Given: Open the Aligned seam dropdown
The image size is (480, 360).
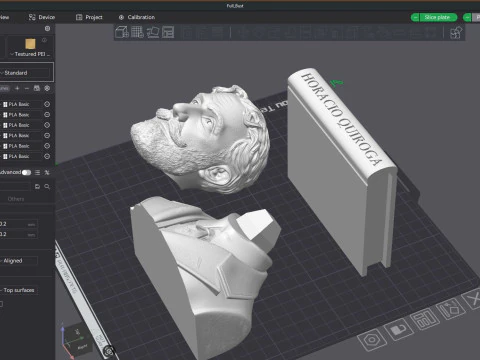Looking at the screenshot, I should pos(18,261).
